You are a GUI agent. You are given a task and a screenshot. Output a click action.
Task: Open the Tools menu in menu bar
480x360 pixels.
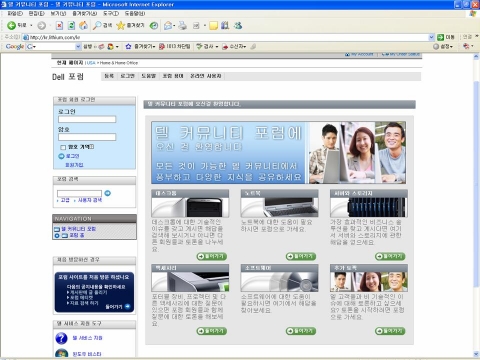111,13
